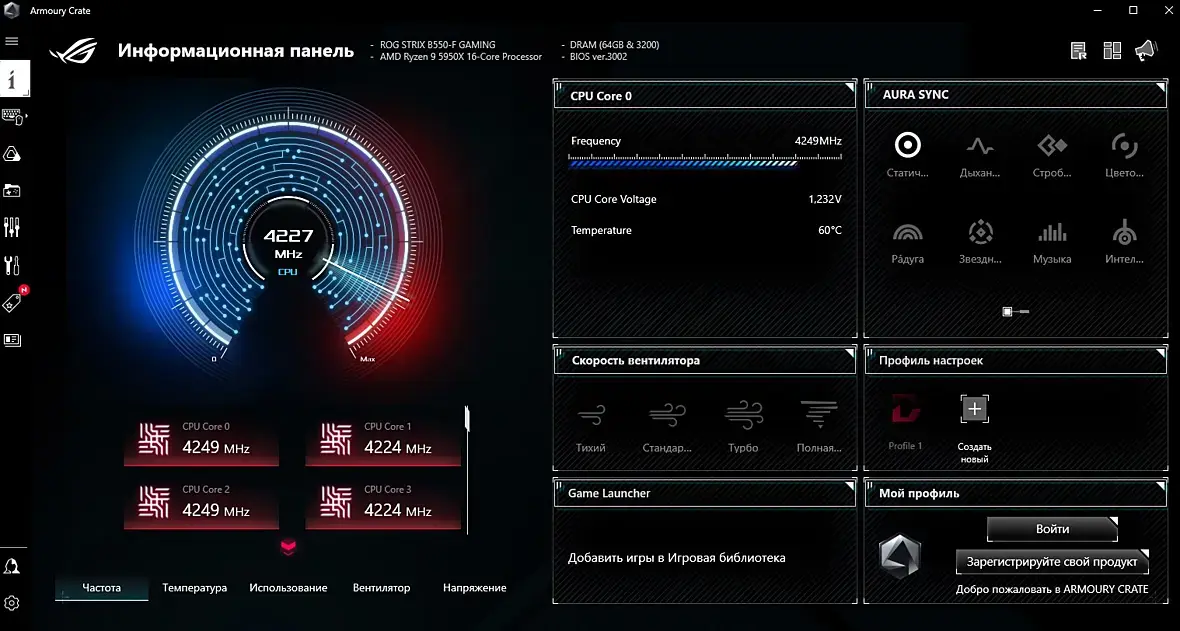The image size is (1180, 631).
Task: Open Settings gear icon in sidebar
Action: pyautogui.click(x=11, y=603)
